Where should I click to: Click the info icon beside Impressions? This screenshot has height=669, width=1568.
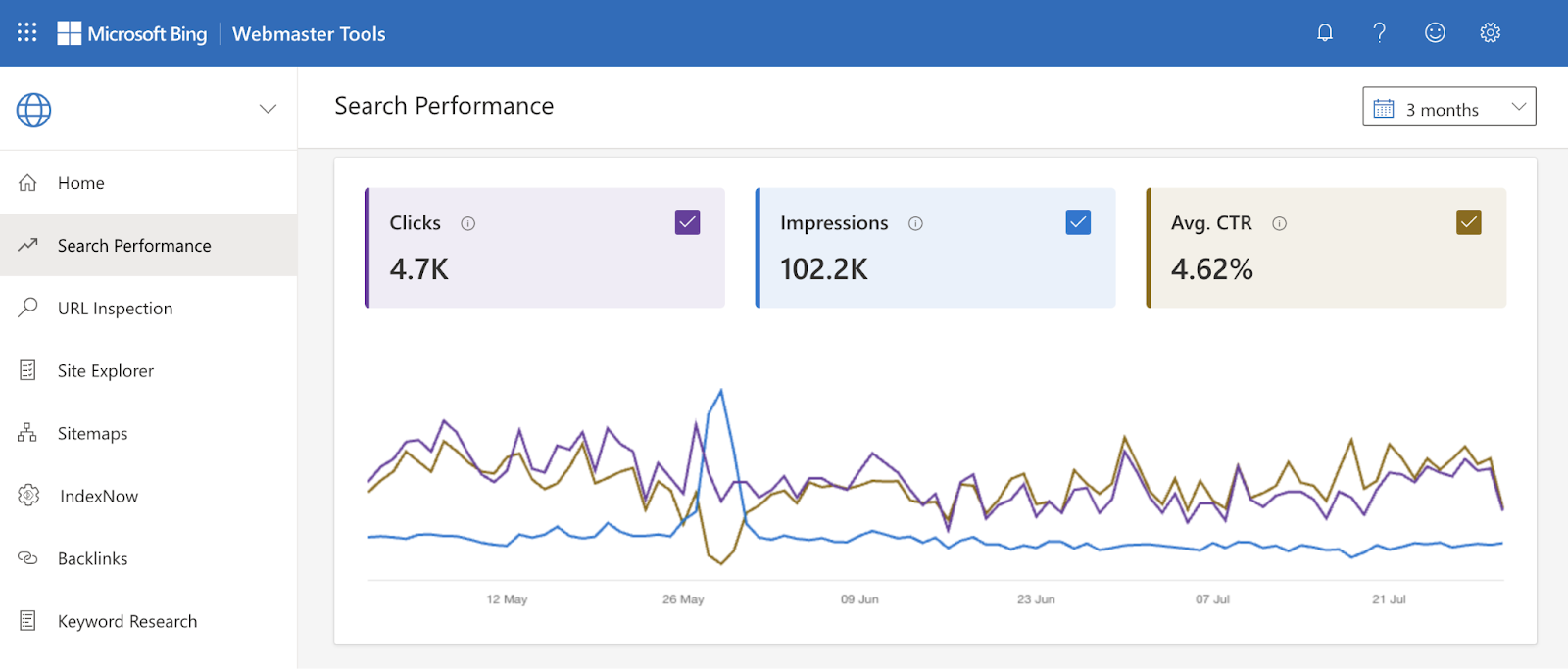(x=915, y=223)
